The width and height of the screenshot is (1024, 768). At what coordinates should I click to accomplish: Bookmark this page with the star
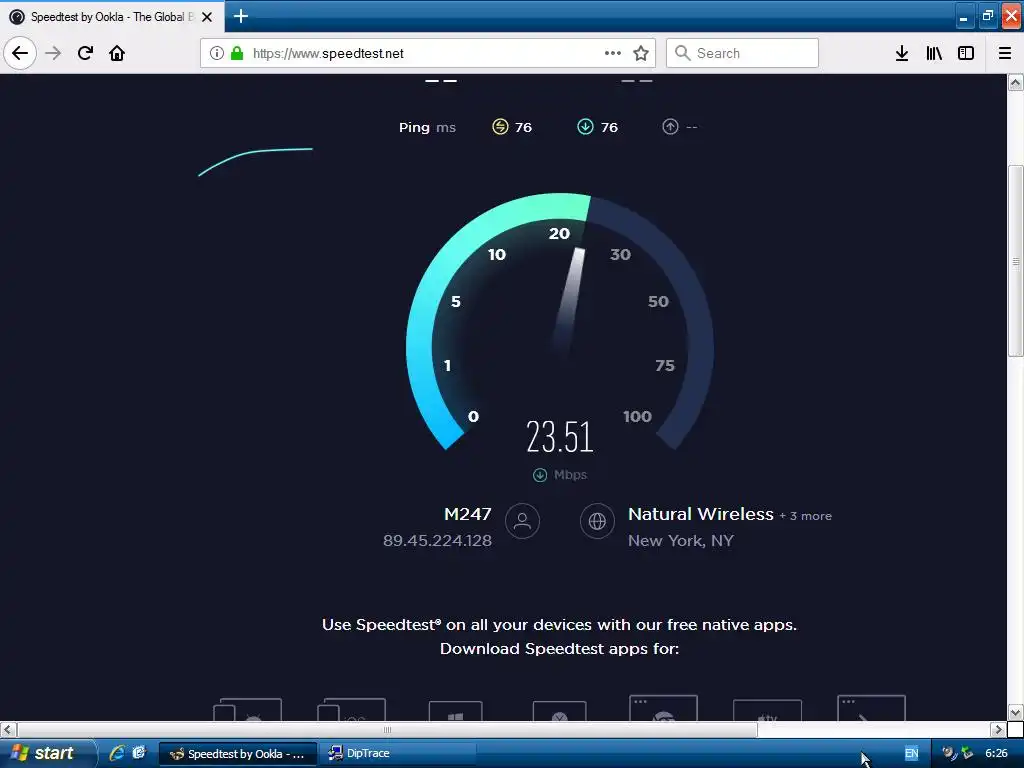[x=641, y=53]
